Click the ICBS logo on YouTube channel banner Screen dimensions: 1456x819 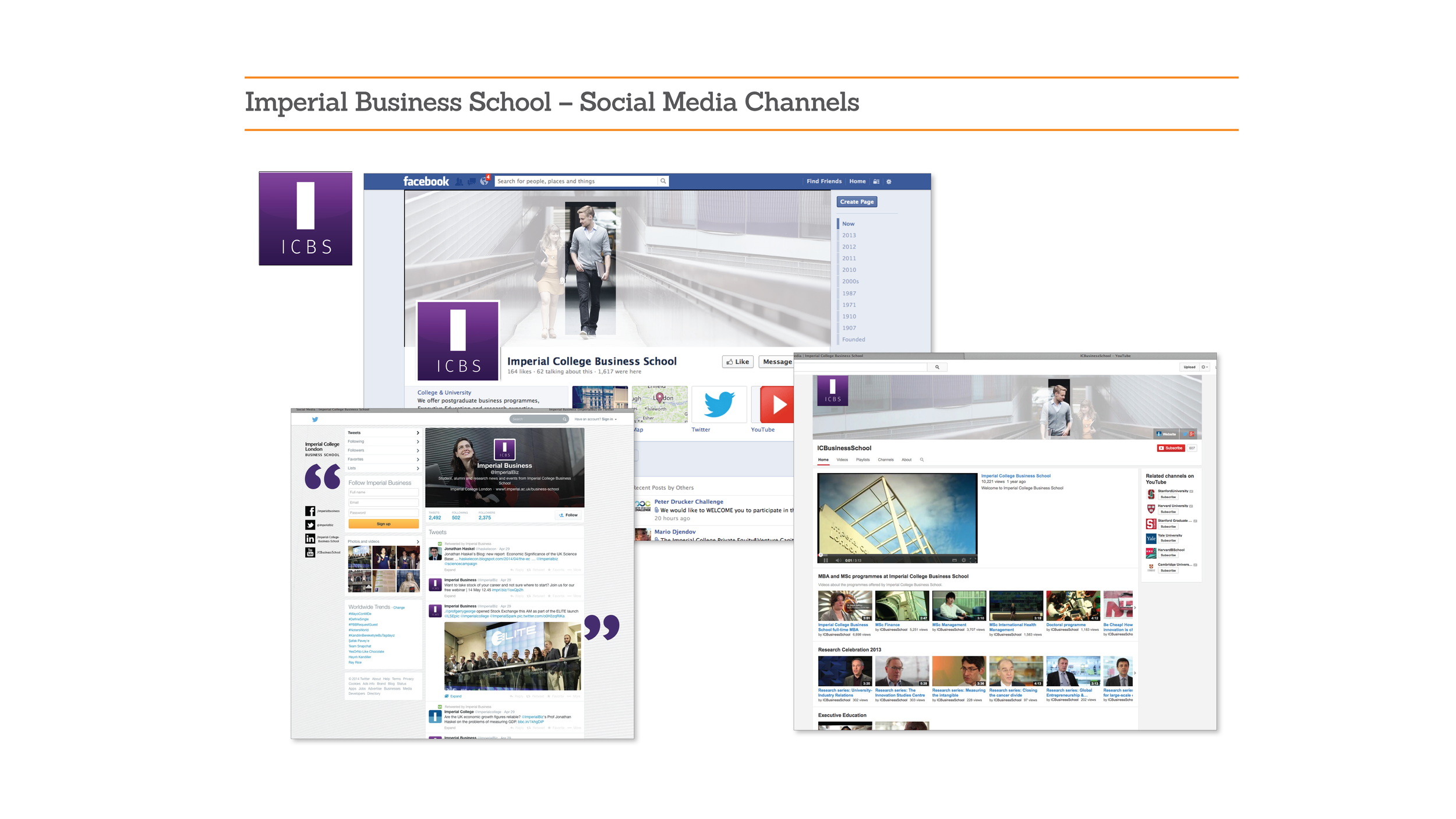(833, 390)
